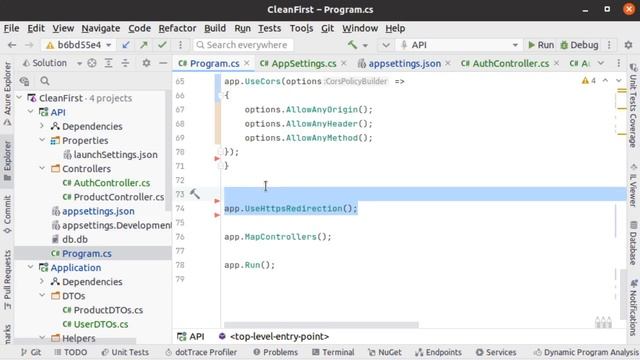640x360 pixels.
Task: Open the VCS more options dots
Action: (x=180, y=45)
